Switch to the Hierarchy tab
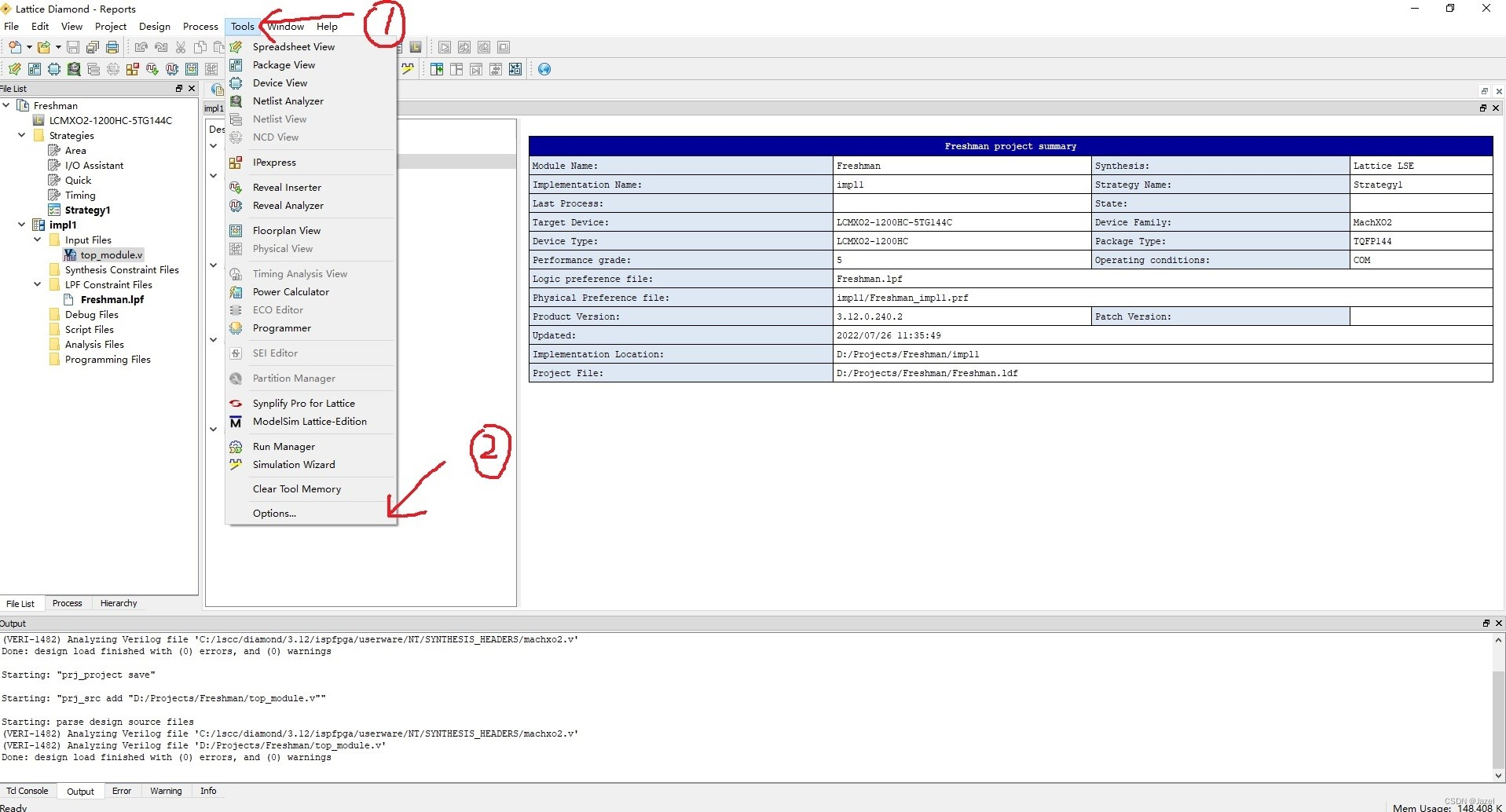The height and width of the screenshot is (812, 1506). (119, 603)
